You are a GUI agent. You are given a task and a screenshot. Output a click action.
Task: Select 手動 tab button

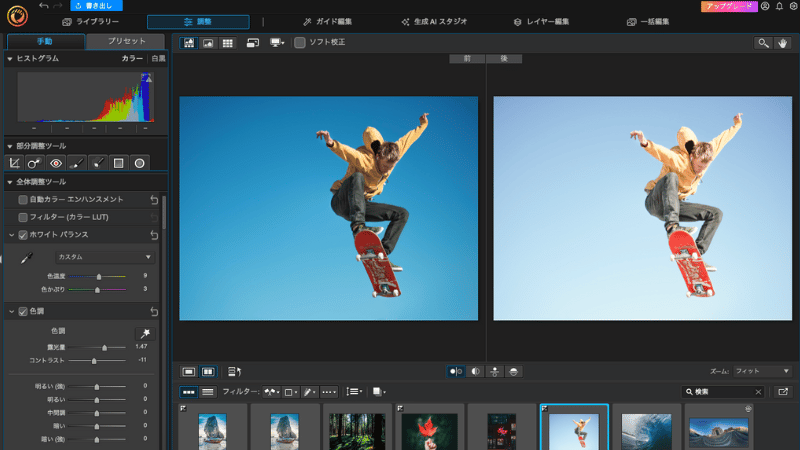45,41
